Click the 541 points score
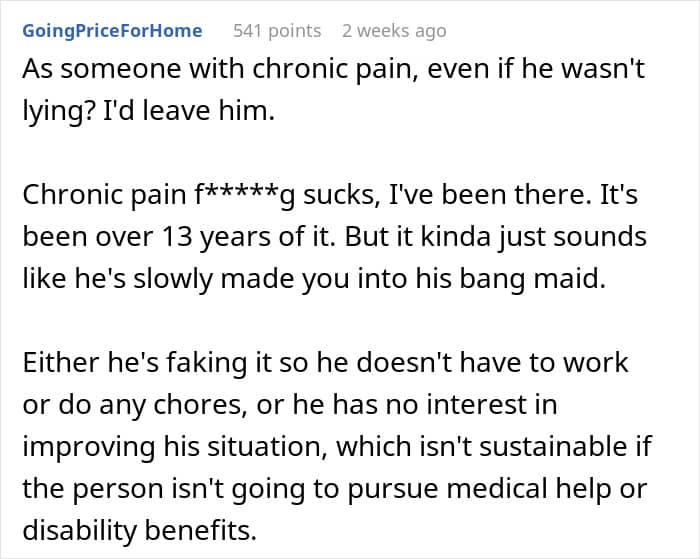This screenshot has width=700, height=559. [277, 31]
